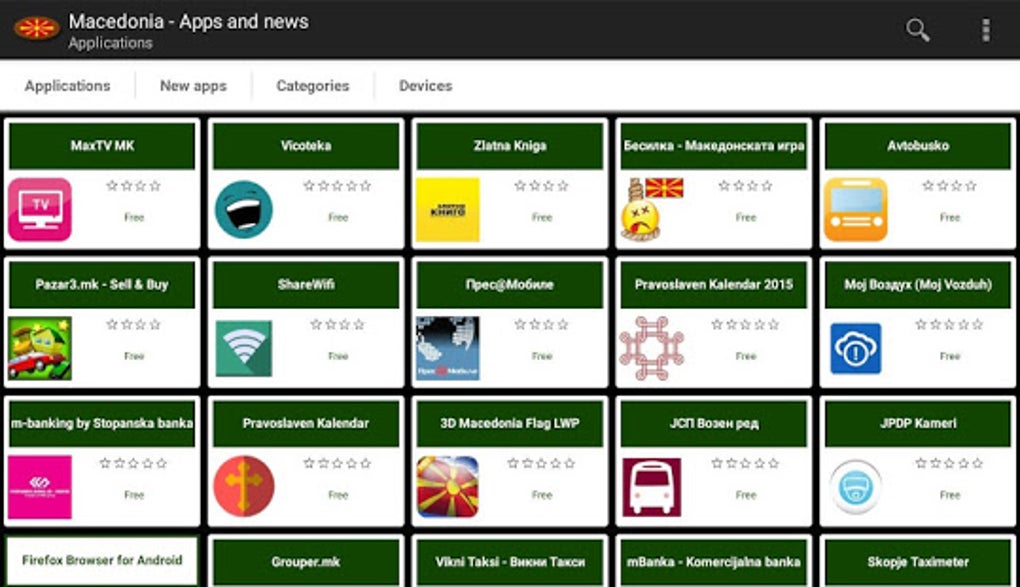
Task: Select the Pravoslaven Kalendar 2015 title
Action: pos(714,284)
